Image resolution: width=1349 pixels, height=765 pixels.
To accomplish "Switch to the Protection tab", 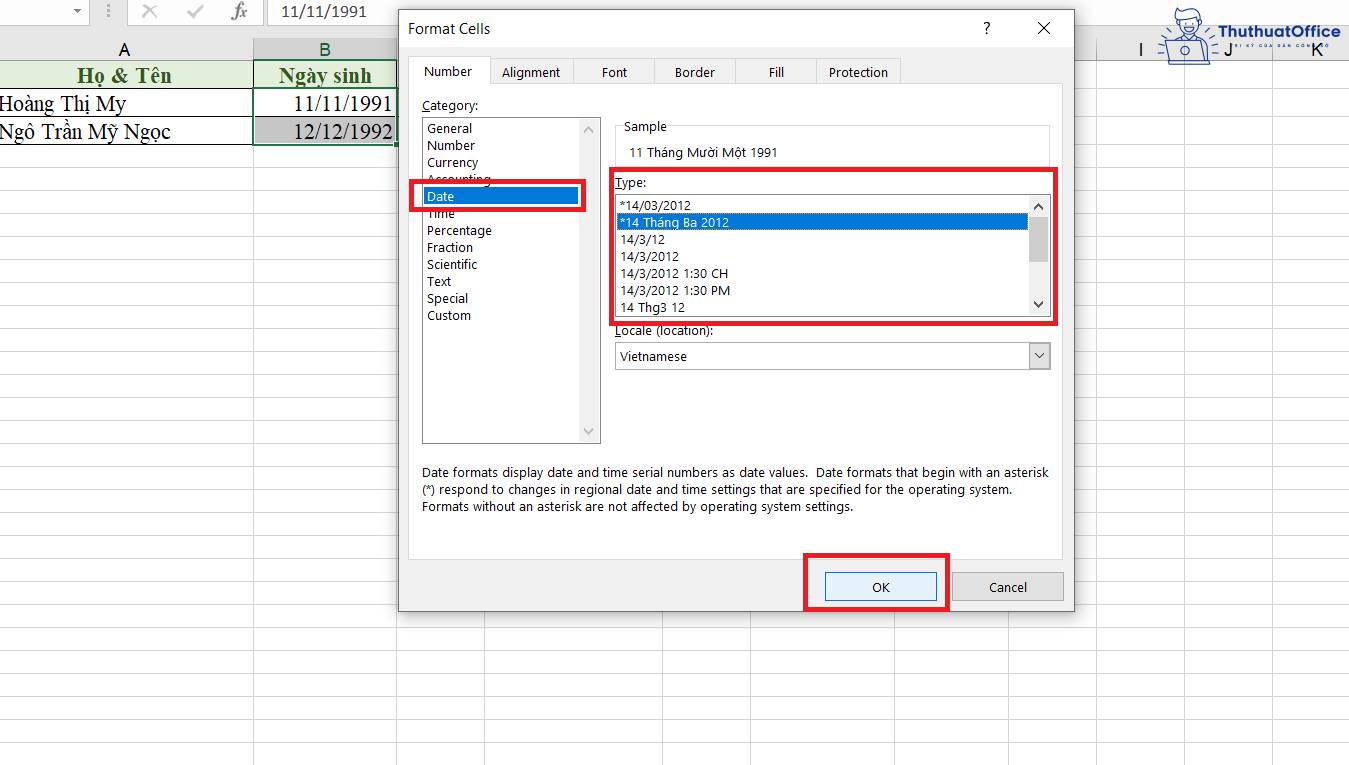I will (858, 71).
